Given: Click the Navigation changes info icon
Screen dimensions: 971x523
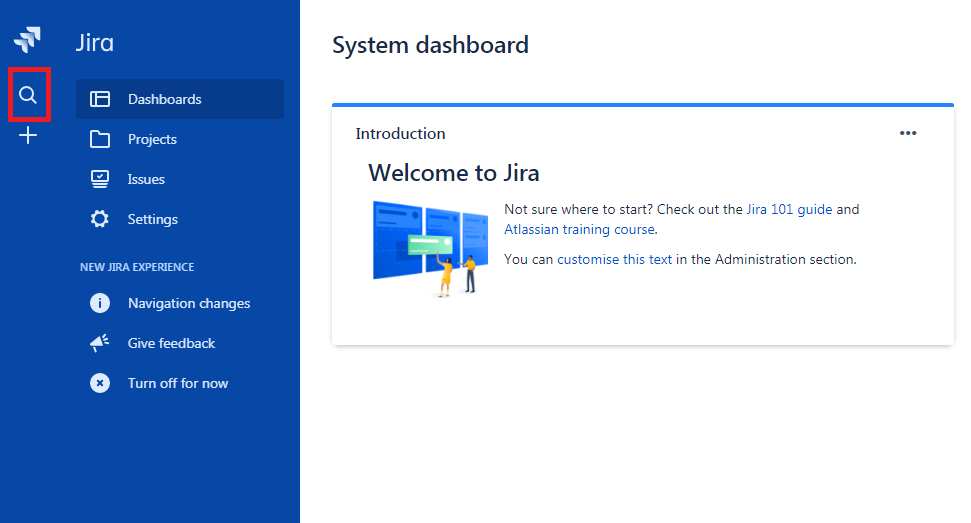Looking at the screenshot, I should (100, 303).
